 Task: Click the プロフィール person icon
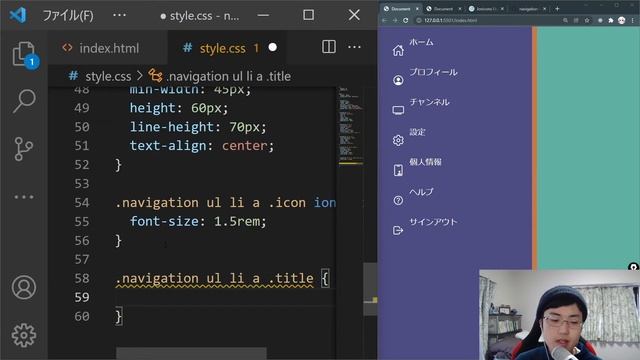[398, 80]
